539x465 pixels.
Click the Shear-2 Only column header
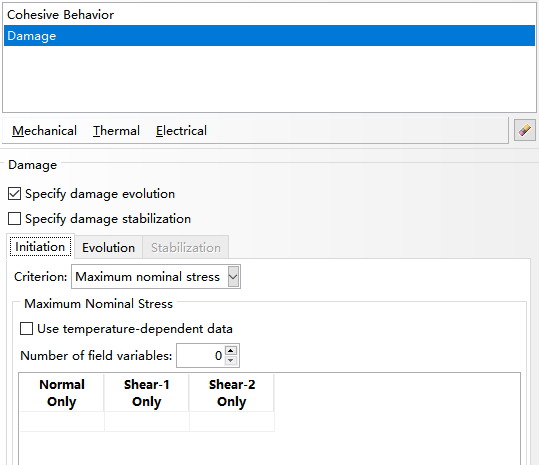(x=232, y=393)
